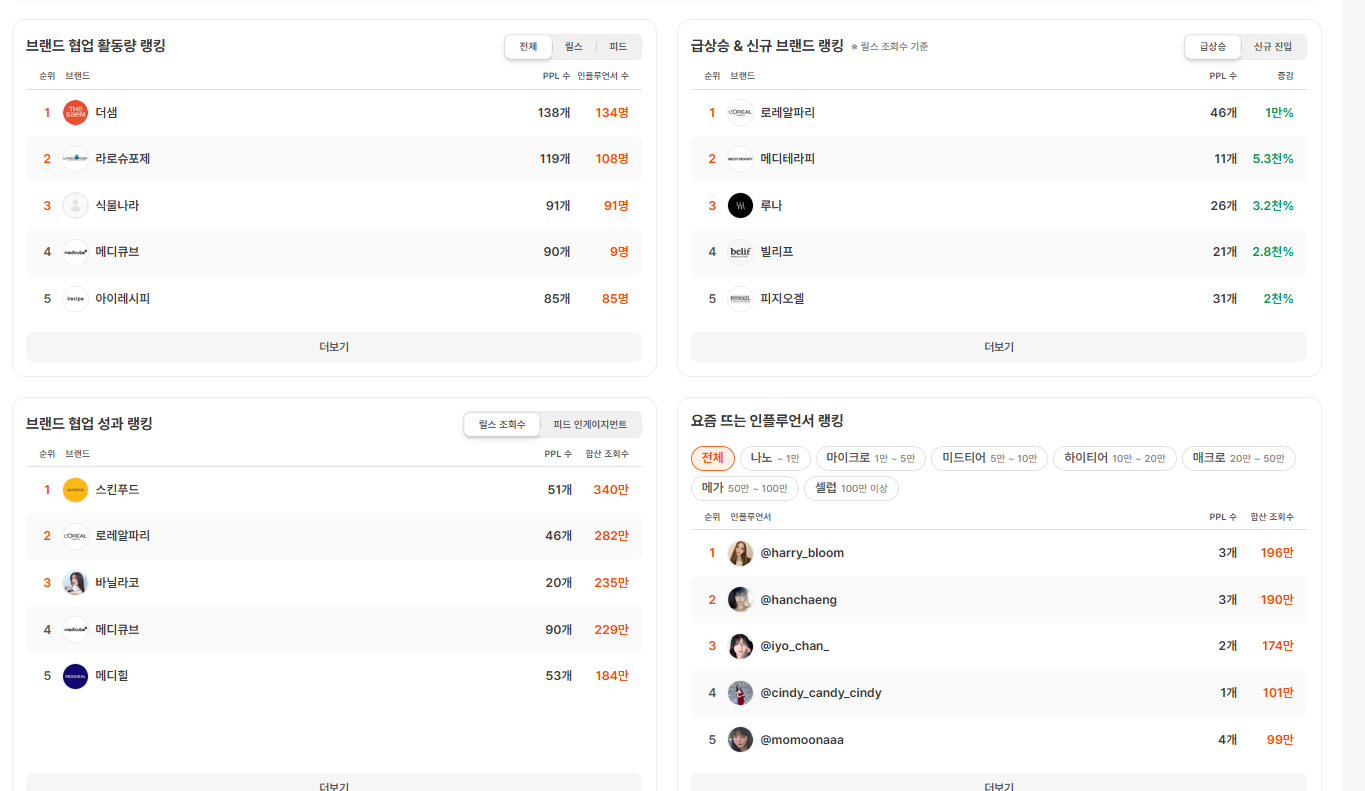Viewport: 1365px width, 791px height.
Task: Click 로레알파리 logo in 급상승 브랜드 랭킹
Action: coord(740,113)
